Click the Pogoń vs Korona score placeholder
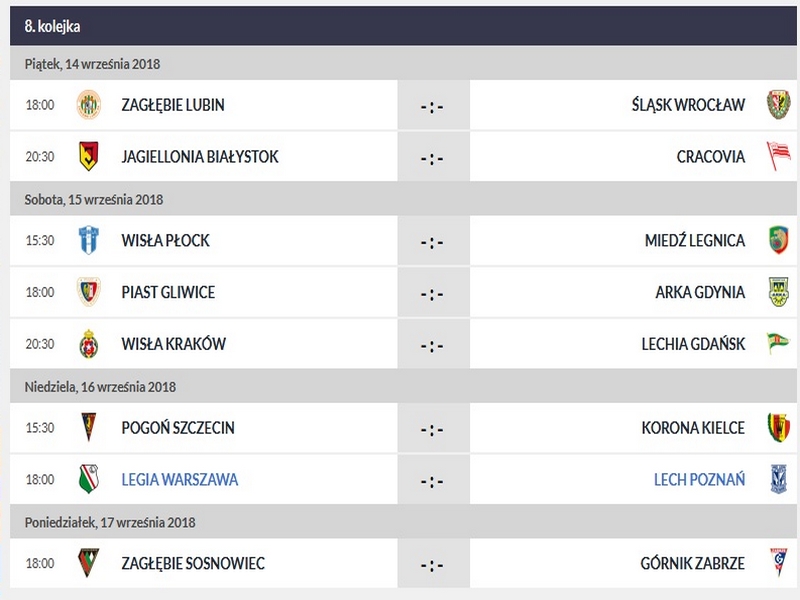 click(432, 429)
